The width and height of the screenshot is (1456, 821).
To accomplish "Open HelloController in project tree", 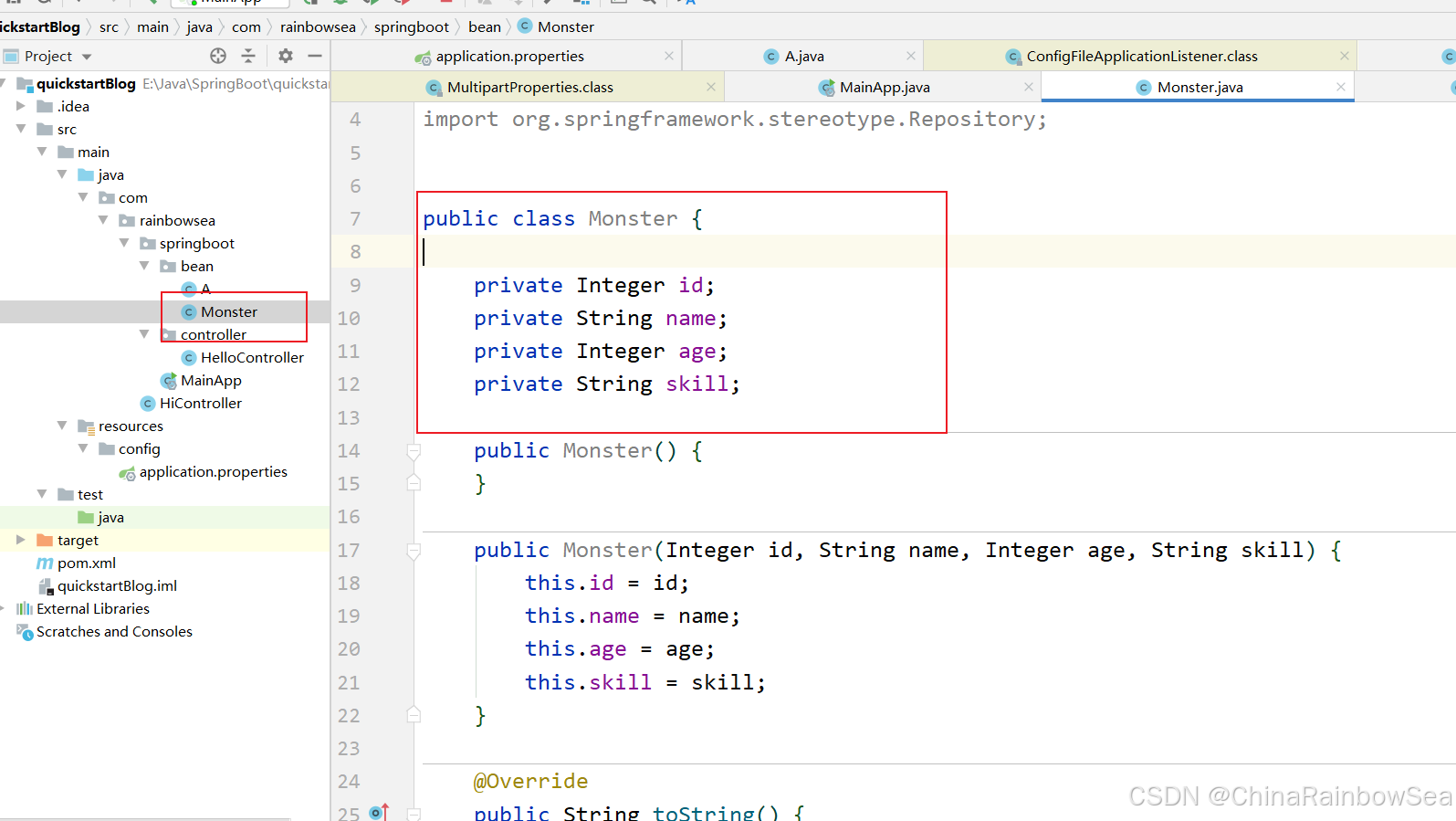I will 243,357.
